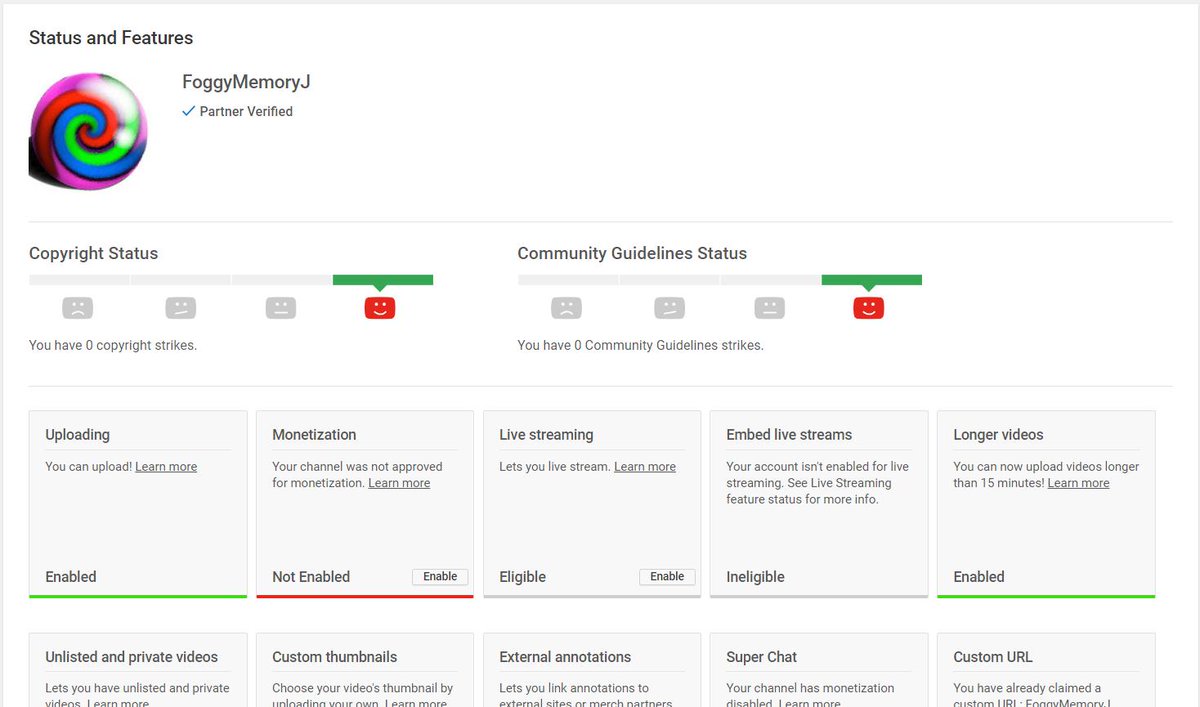
Task: Click the neutral face under Copyright Status
Action: pyautogui.click(x=281, y=308)
